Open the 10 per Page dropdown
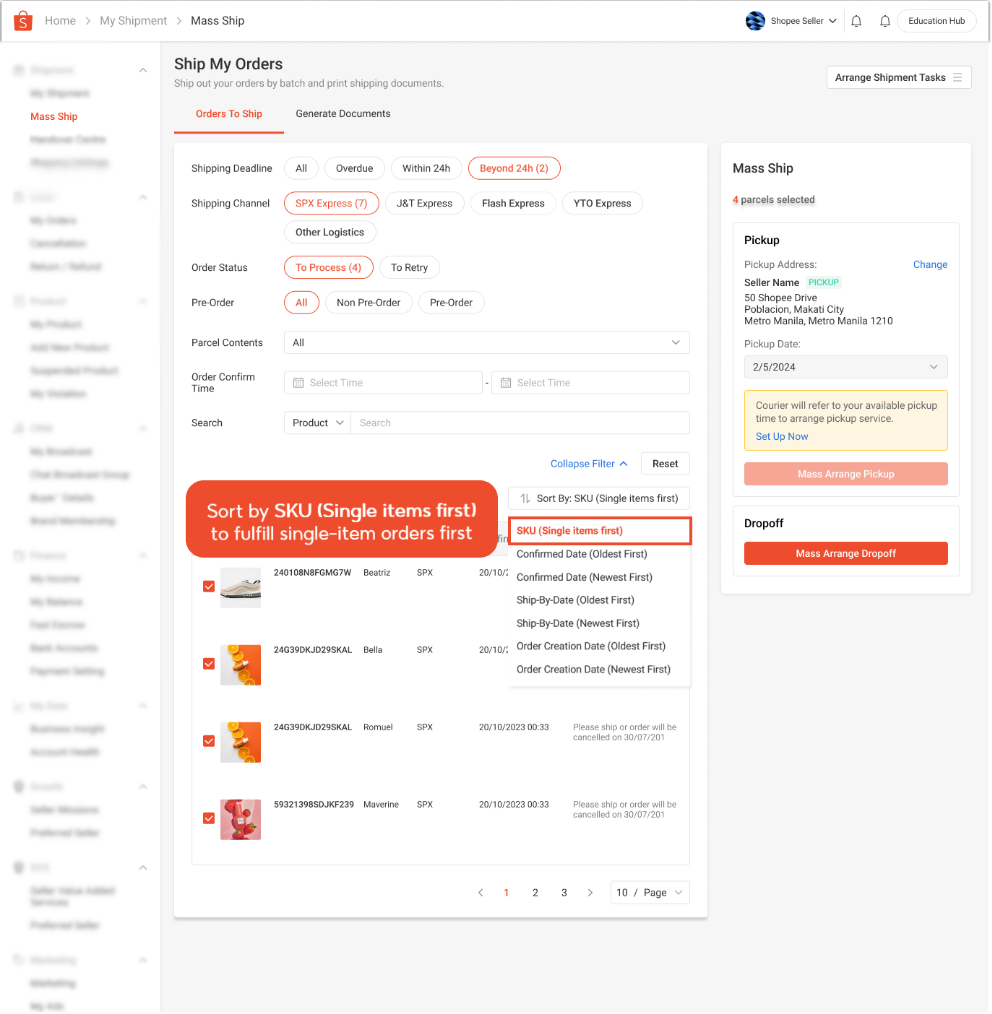The width and height of the screenshot is (992, 1014). (649, 892)
